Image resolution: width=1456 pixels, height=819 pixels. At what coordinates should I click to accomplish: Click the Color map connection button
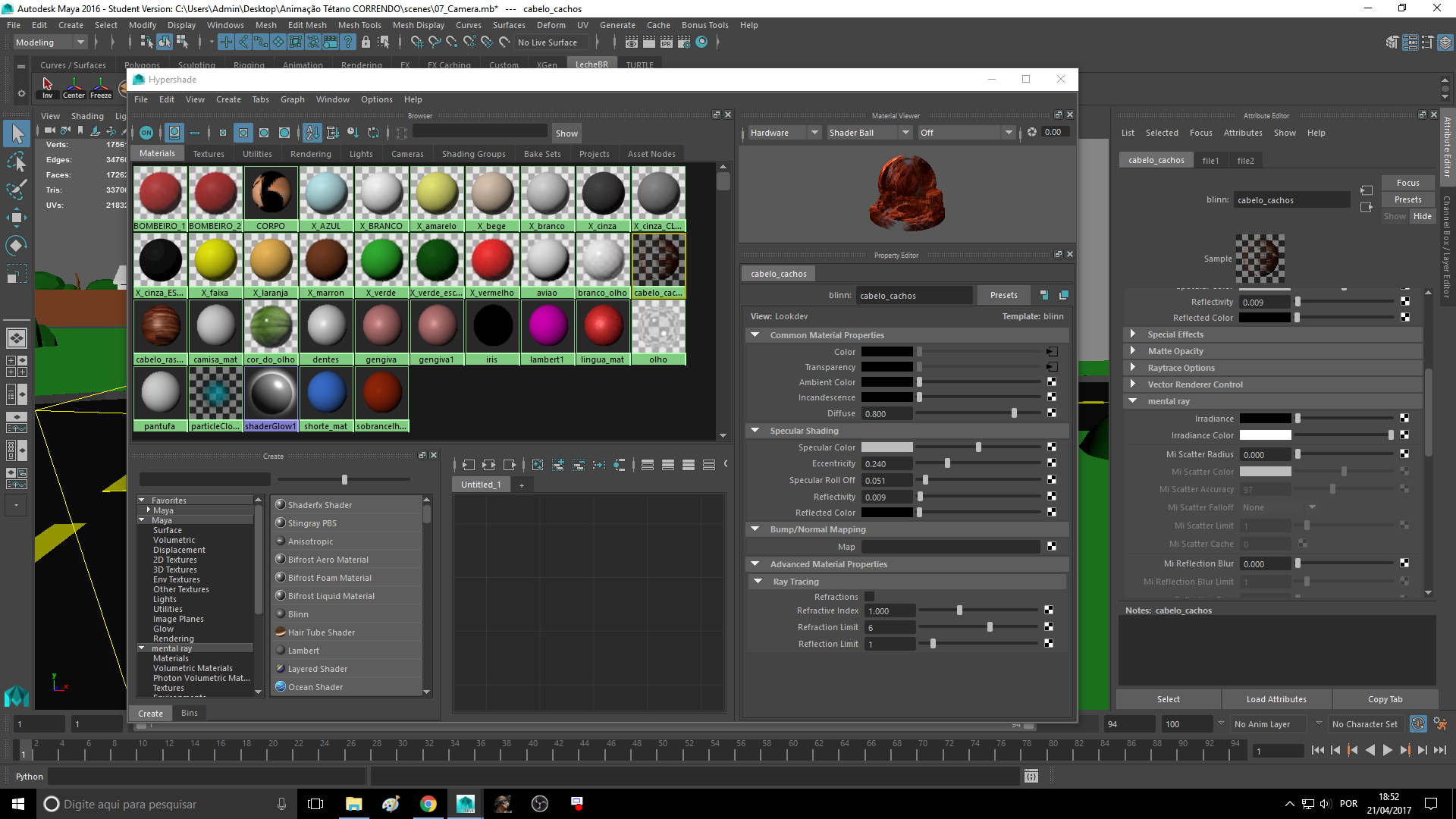click(1052, 352)
